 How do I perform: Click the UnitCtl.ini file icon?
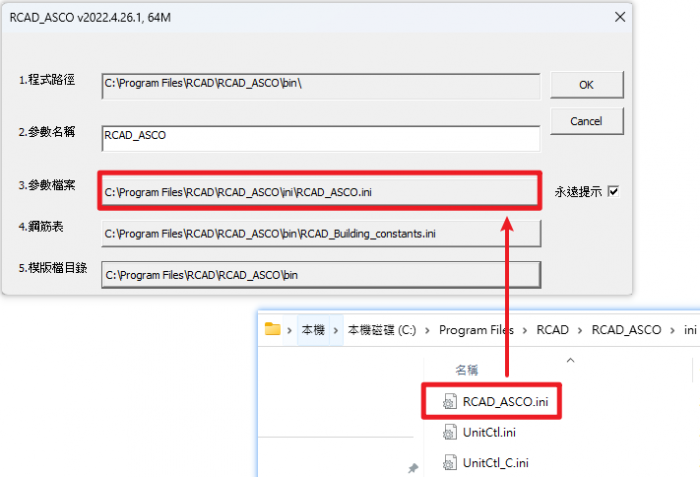[450, 432]
